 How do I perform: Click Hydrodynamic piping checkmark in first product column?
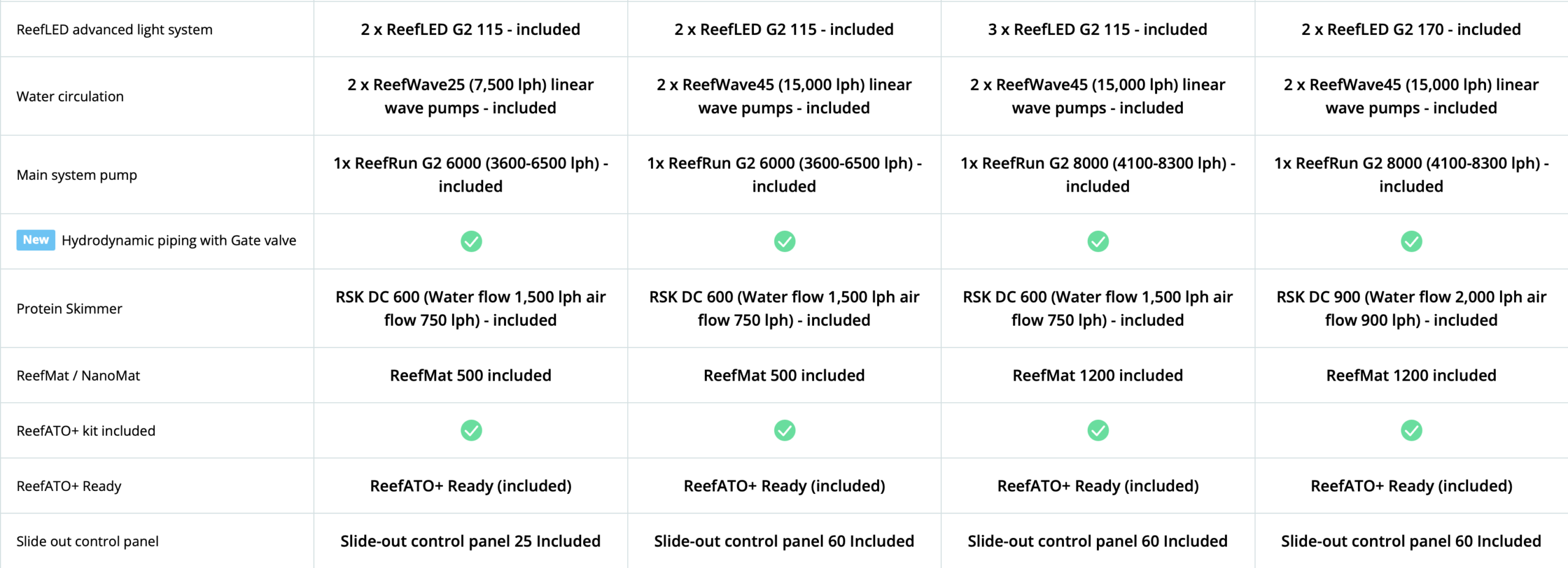pos(471,241)
